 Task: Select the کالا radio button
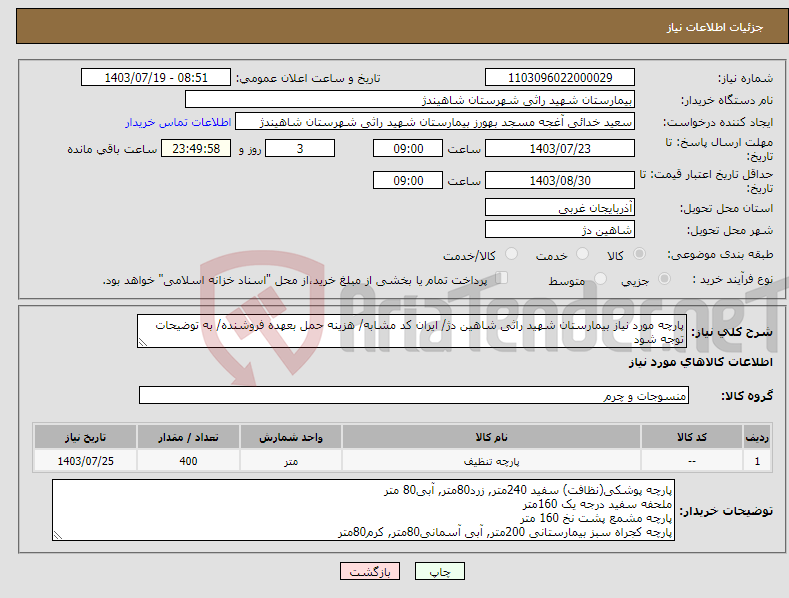click(x=639, y=254)
